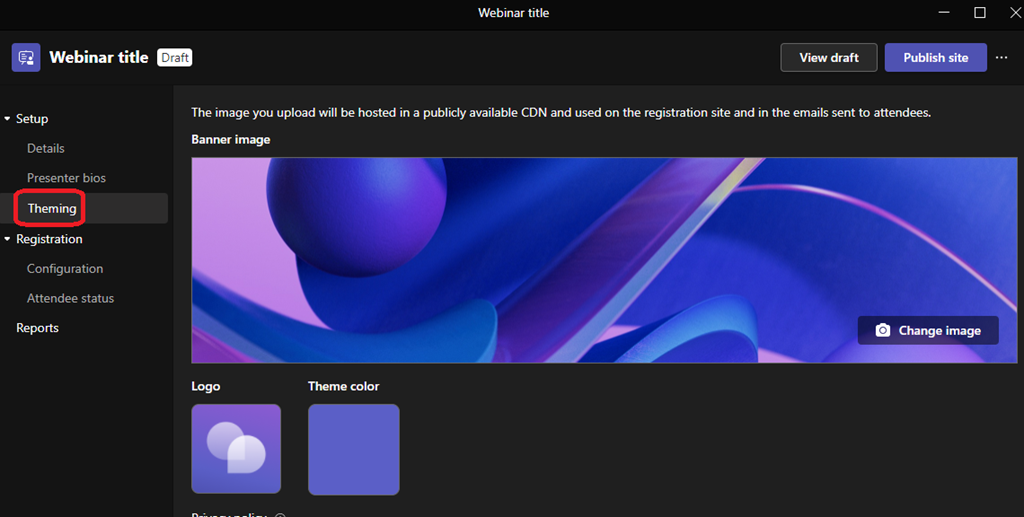The height and width of the screenshot is (517, 1024).
Task: Open the Theme color swatch
Action: click(354, 449)
